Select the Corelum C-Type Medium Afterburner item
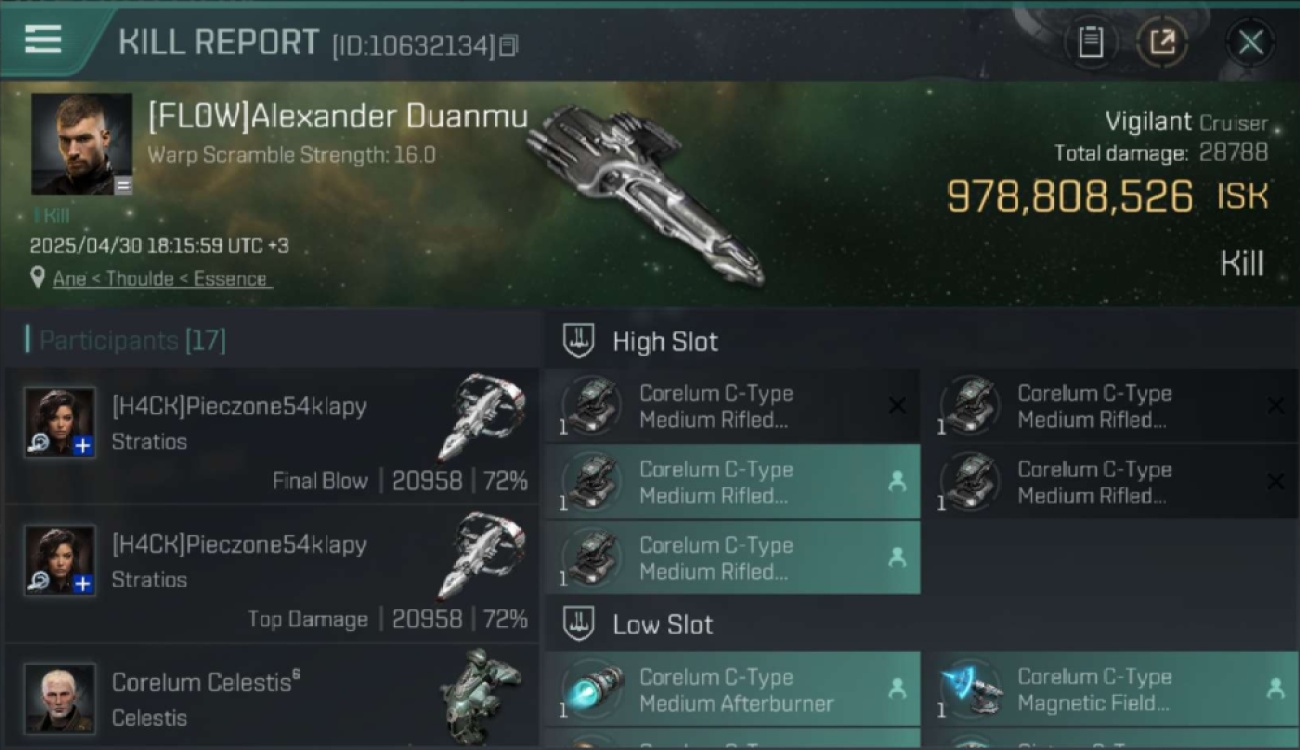 click(x=732, y=690)
